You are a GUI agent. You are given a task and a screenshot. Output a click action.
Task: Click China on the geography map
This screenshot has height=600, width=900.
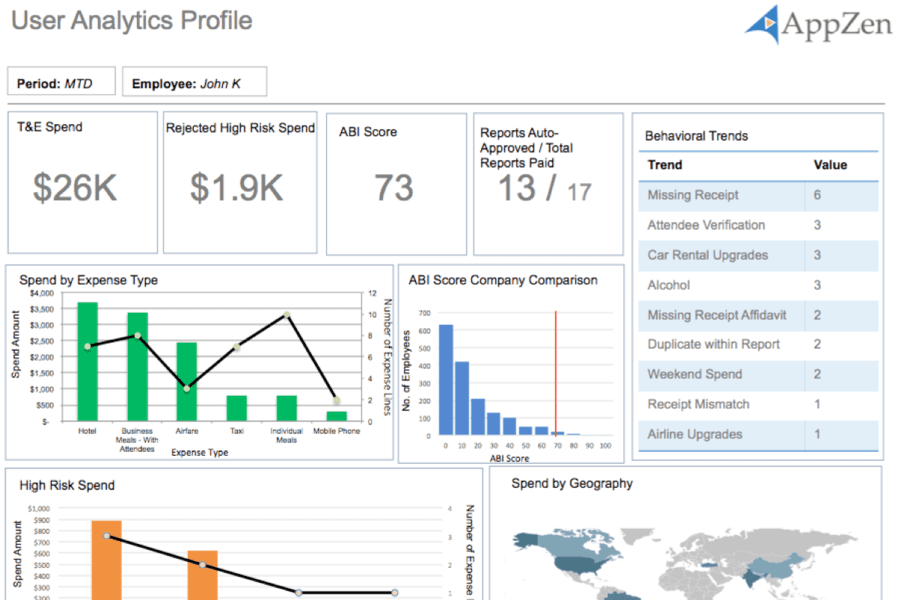click(773, 566)
